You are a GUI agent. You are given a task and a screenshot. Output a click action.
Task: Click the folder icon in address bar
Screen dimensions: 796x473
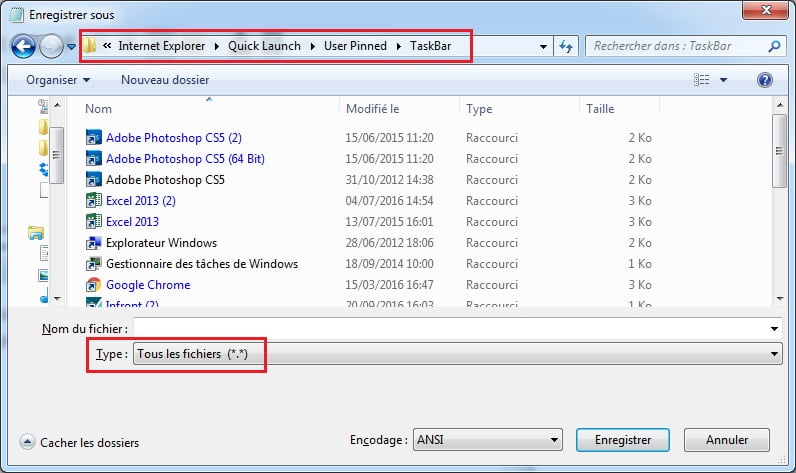click(89, 46)
